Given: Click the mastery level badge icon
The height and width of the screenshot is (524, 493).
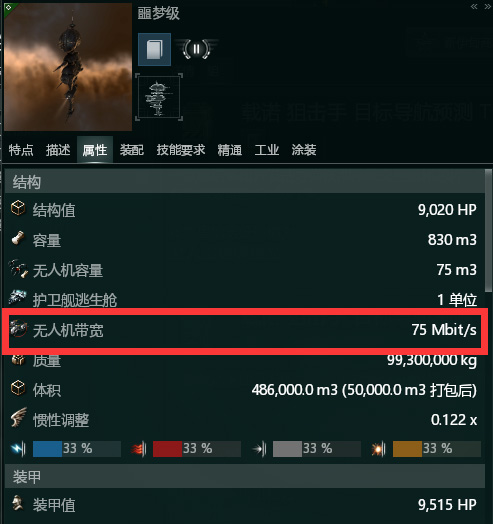Looking at the screenshot, I should (x=197, y=49).
